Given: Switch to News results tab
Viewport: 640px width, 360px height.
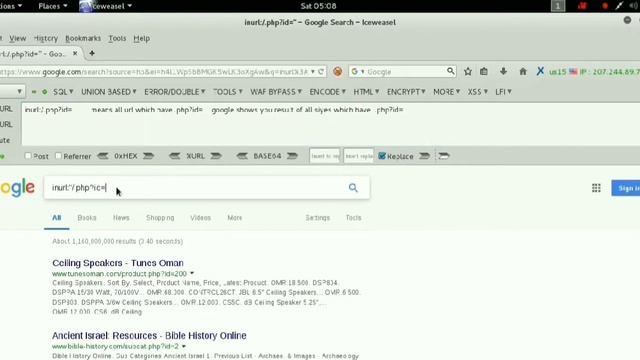Looking at the screenshot, I should pos(121,218).
